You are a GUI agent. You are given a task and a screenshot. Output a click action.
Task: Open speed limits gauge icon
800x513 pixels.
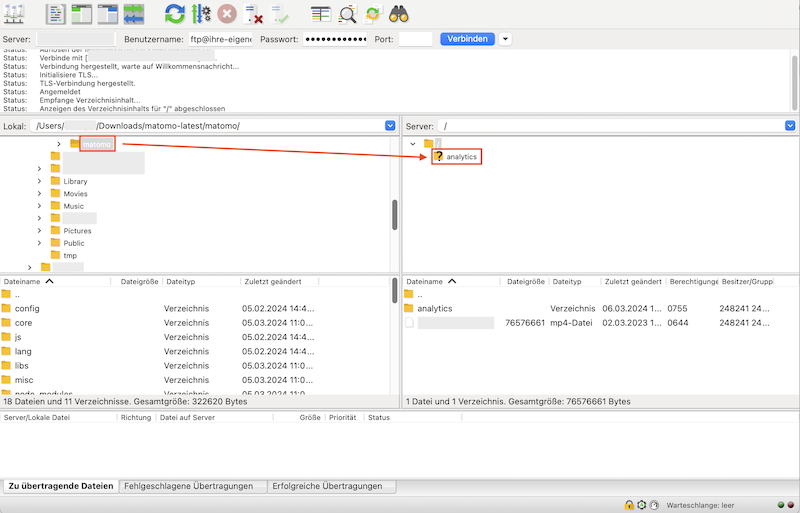[x=654, y=505]
